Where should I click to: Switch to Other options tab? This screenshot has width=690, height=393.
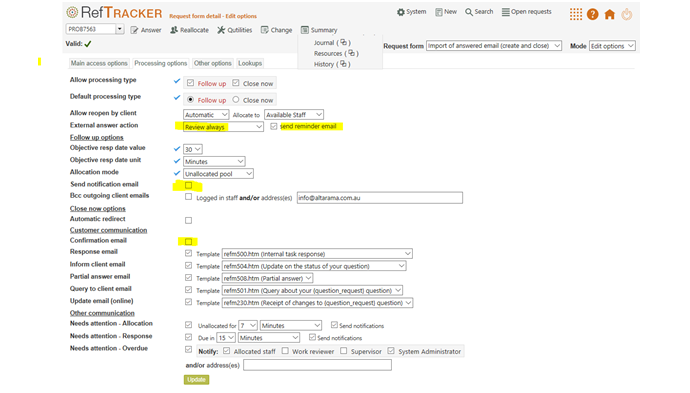(x=213, y=63)
